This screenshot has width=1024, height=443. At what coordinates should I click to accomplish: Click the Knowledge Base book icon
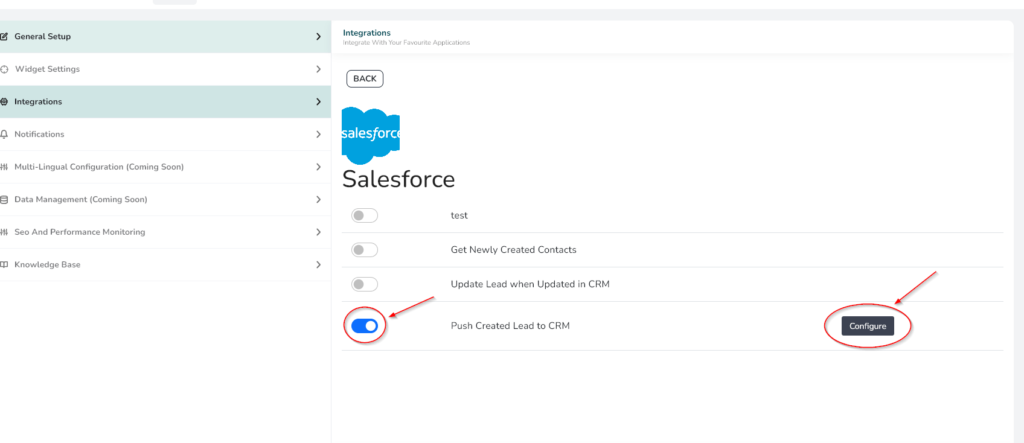click(x=4, y=265)
